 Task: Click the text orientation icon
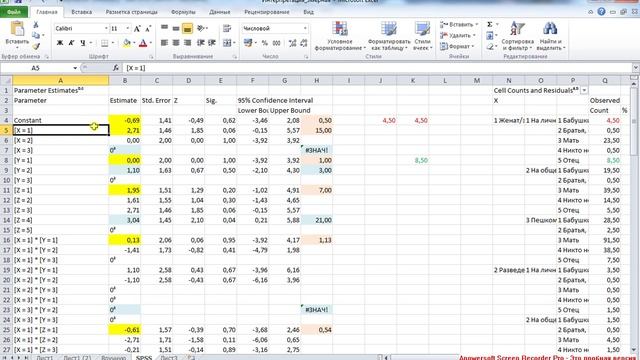tap(200, 28)
